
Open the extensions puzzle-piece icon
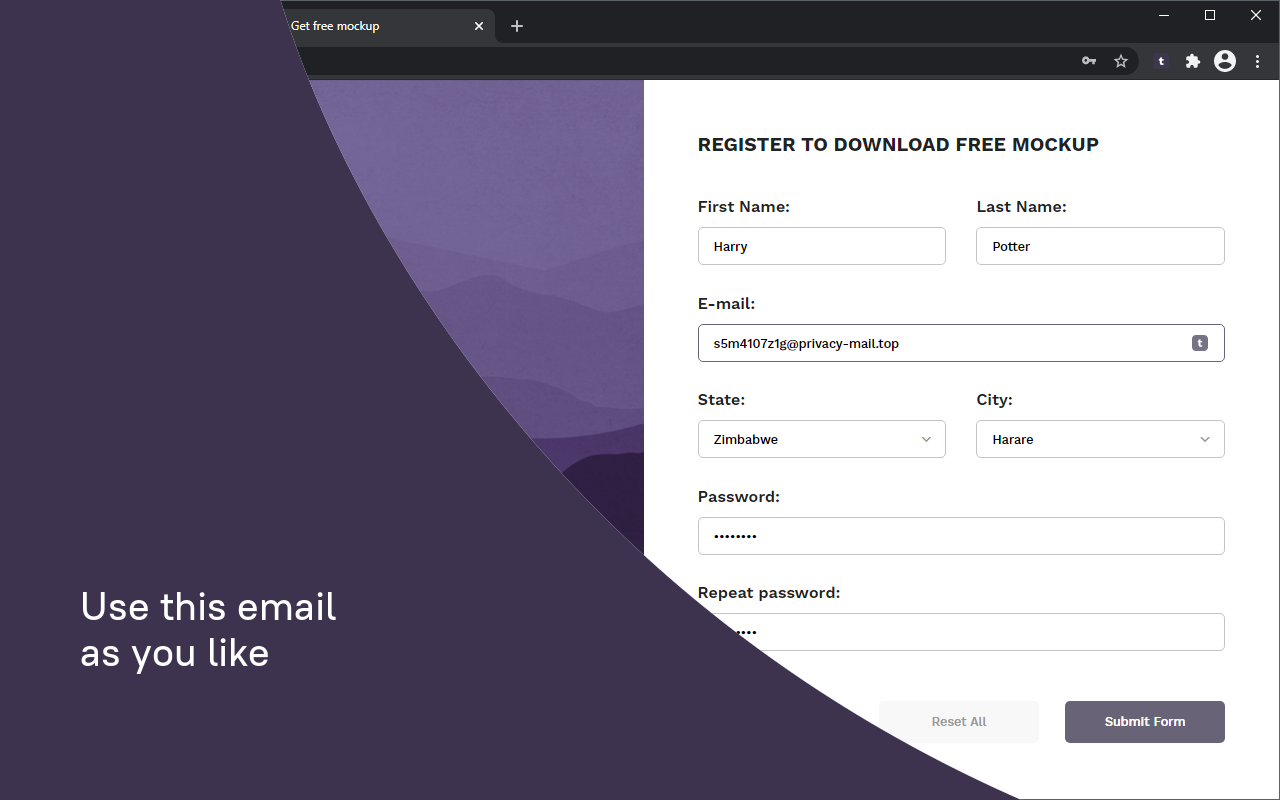click(x=1192, y=61)
